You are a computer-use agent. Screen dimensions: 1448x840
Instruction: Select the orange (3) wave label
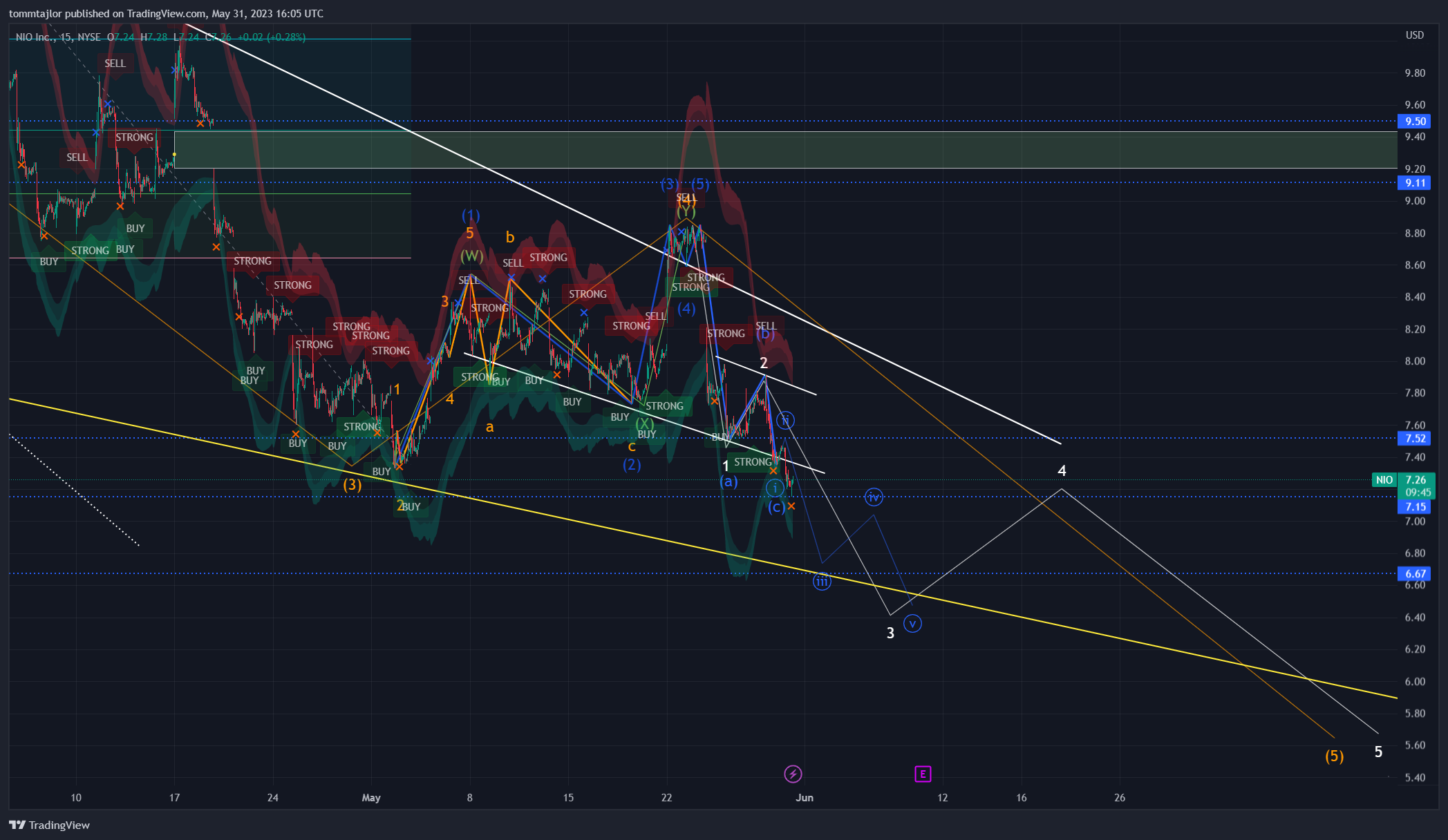tap(352, 485)
